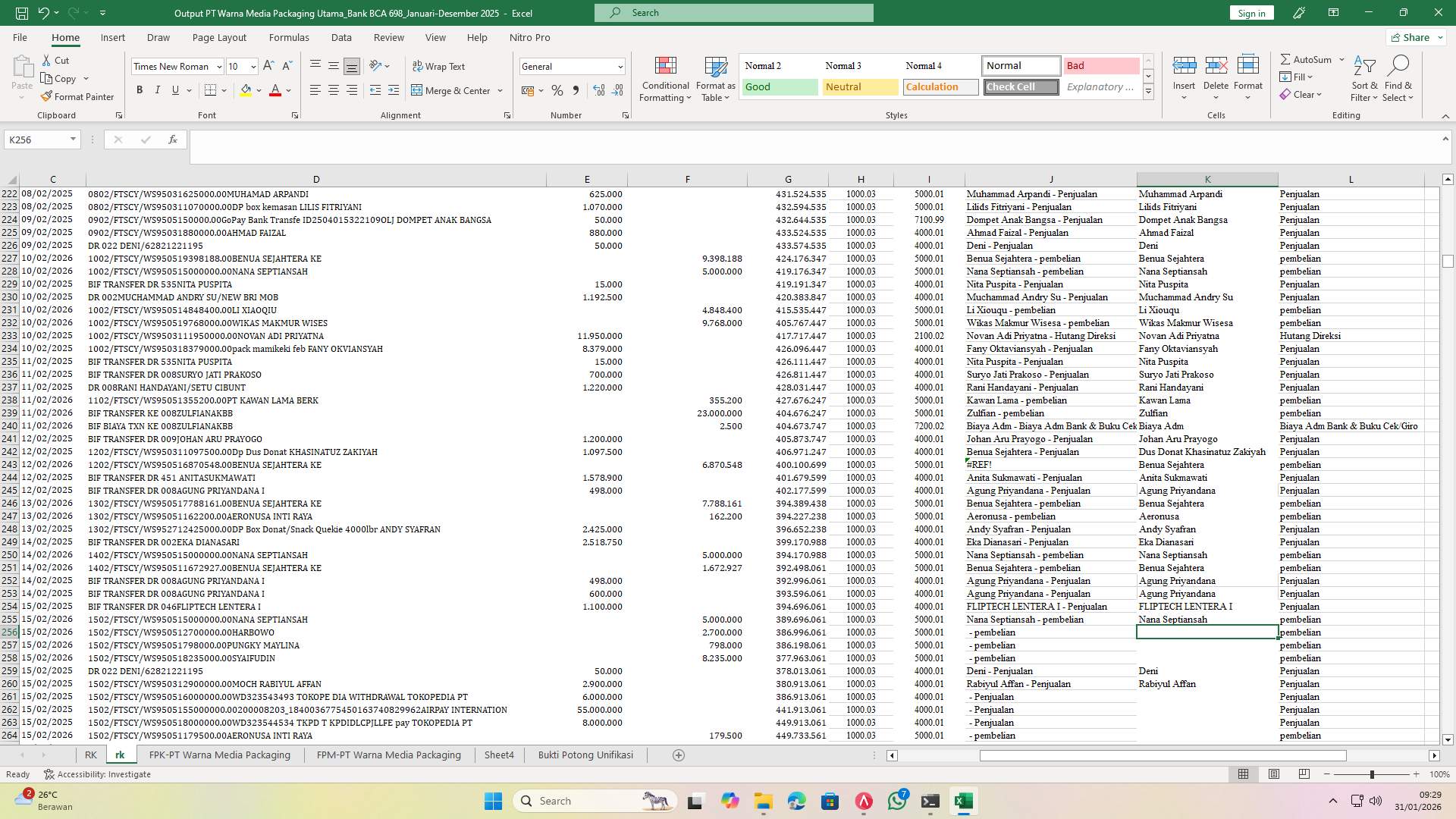Adjust the zoom level slider
Image resolution: width=1456 pixels, height=819 pixels.
tap(1373, 774)
